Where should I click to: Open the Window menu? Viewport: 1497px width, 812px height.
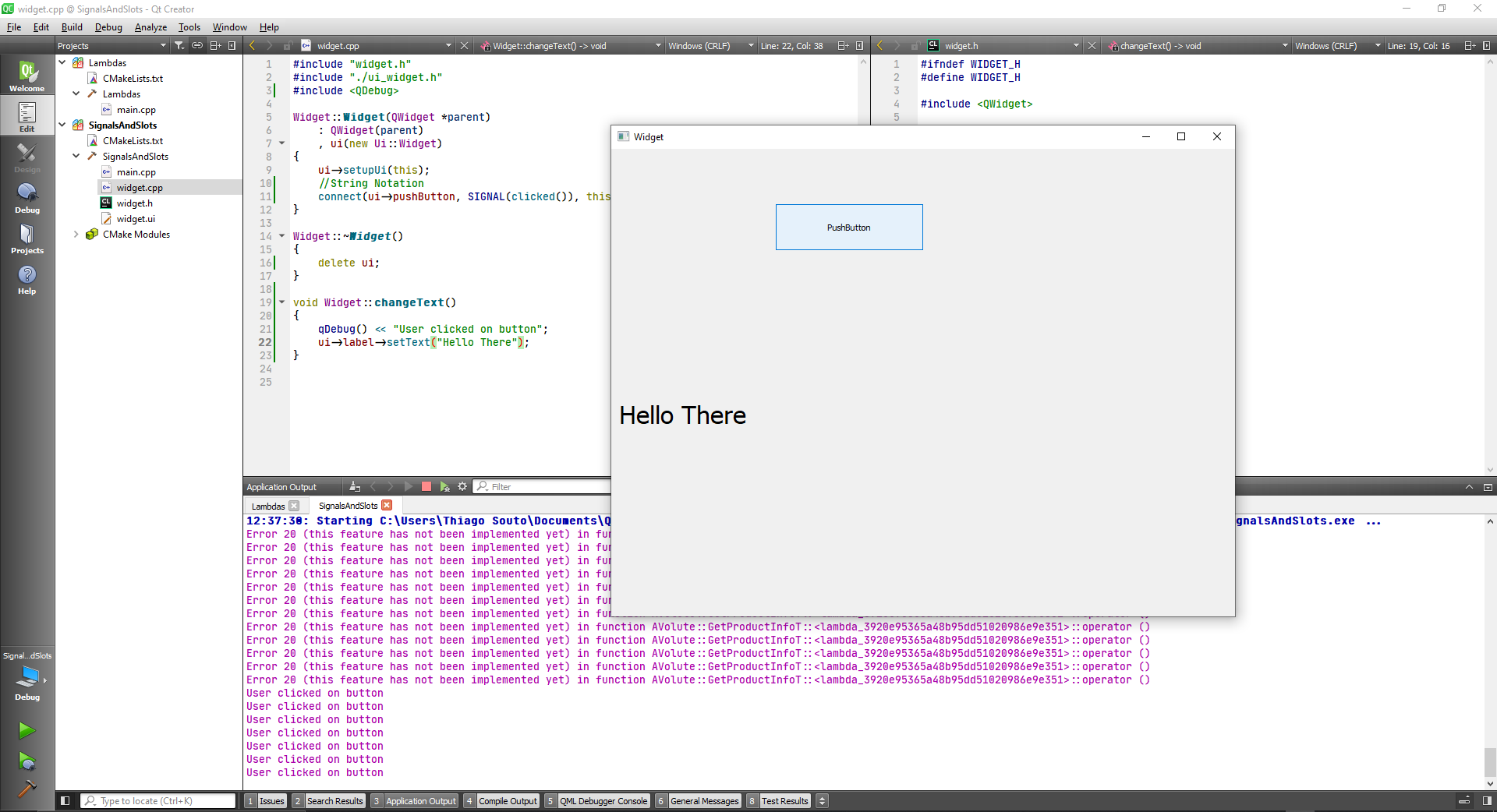click(x=230, y=26)
